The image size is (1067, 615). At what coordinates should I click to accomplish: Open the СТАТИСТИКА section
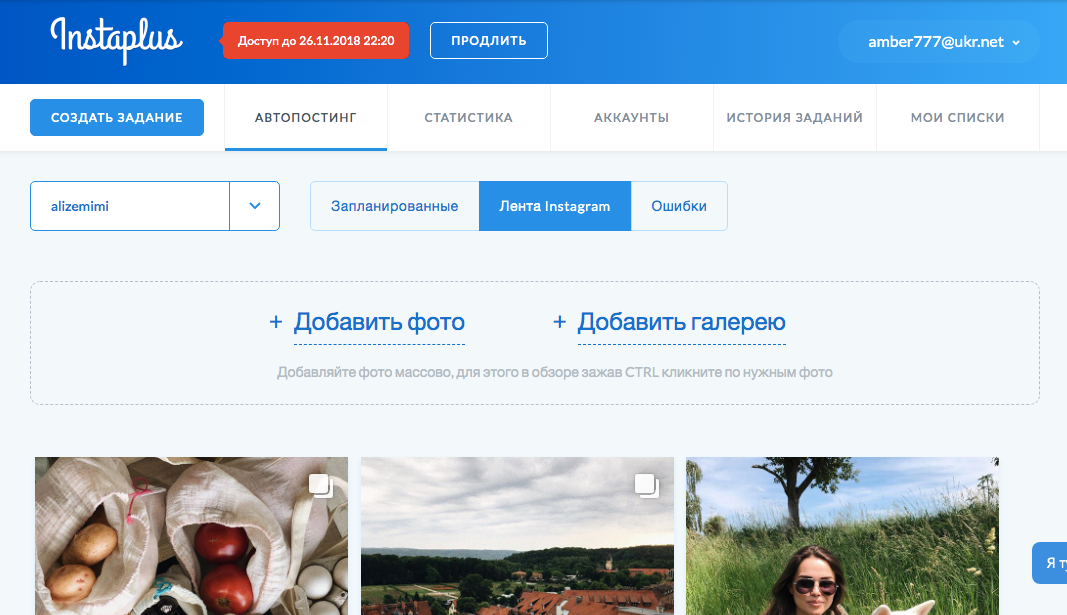[468, 117]
